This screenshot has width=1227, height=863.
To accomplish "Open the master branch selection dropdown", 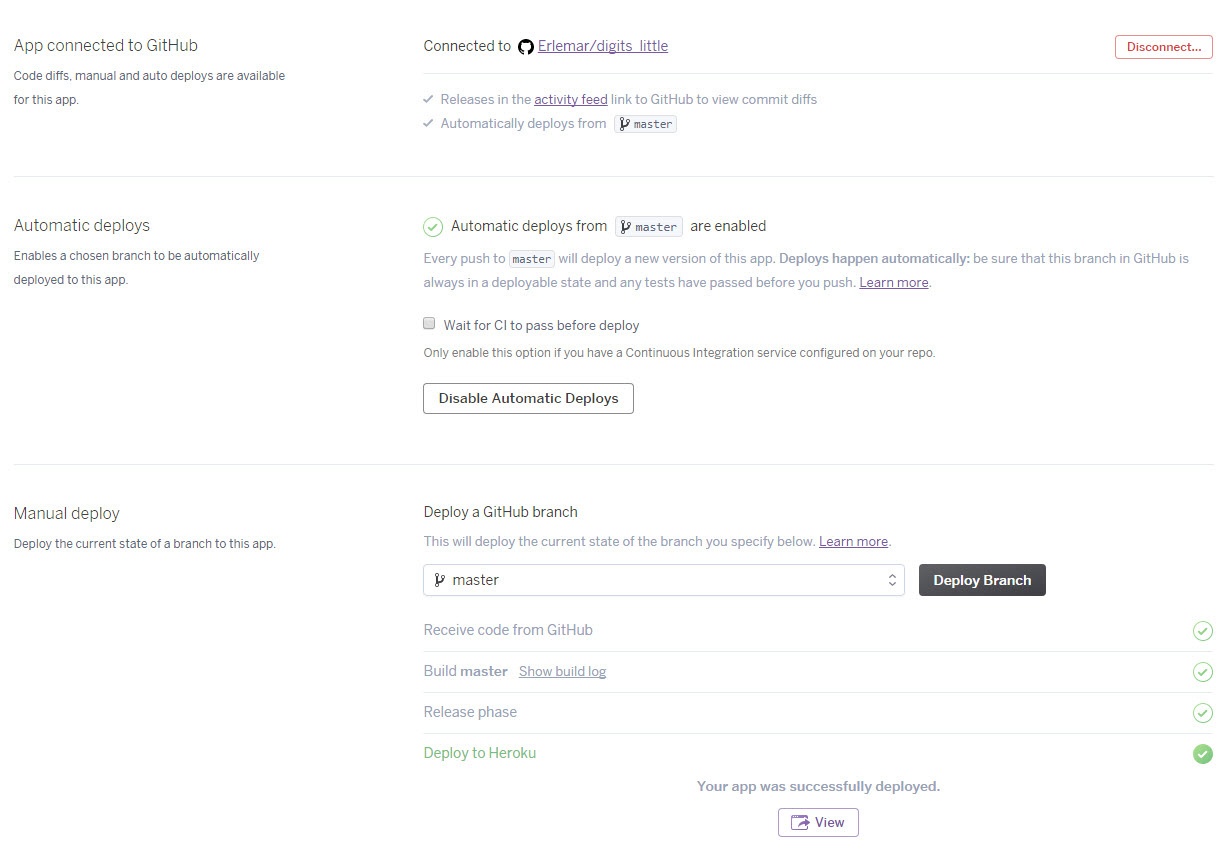I will tap(662, 580).
